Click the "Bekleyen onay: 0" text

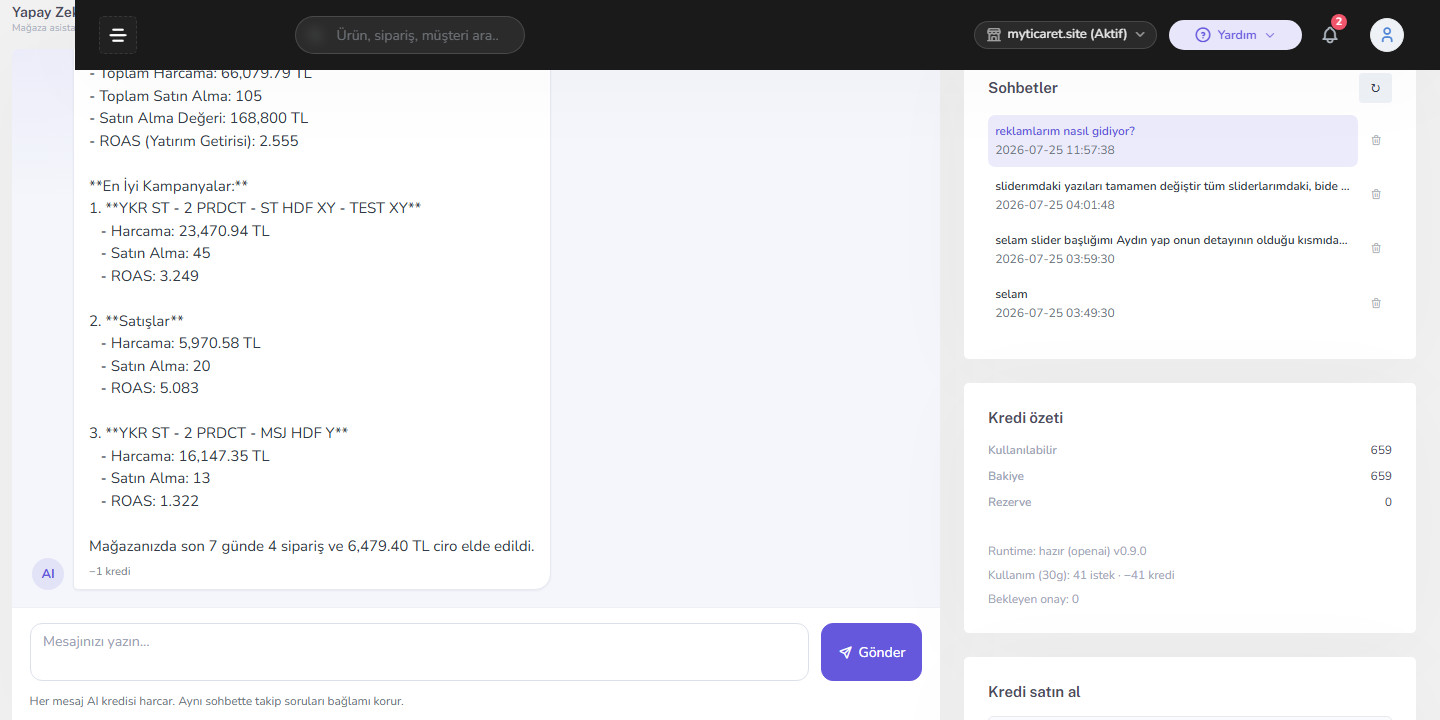pos(1033,599)
